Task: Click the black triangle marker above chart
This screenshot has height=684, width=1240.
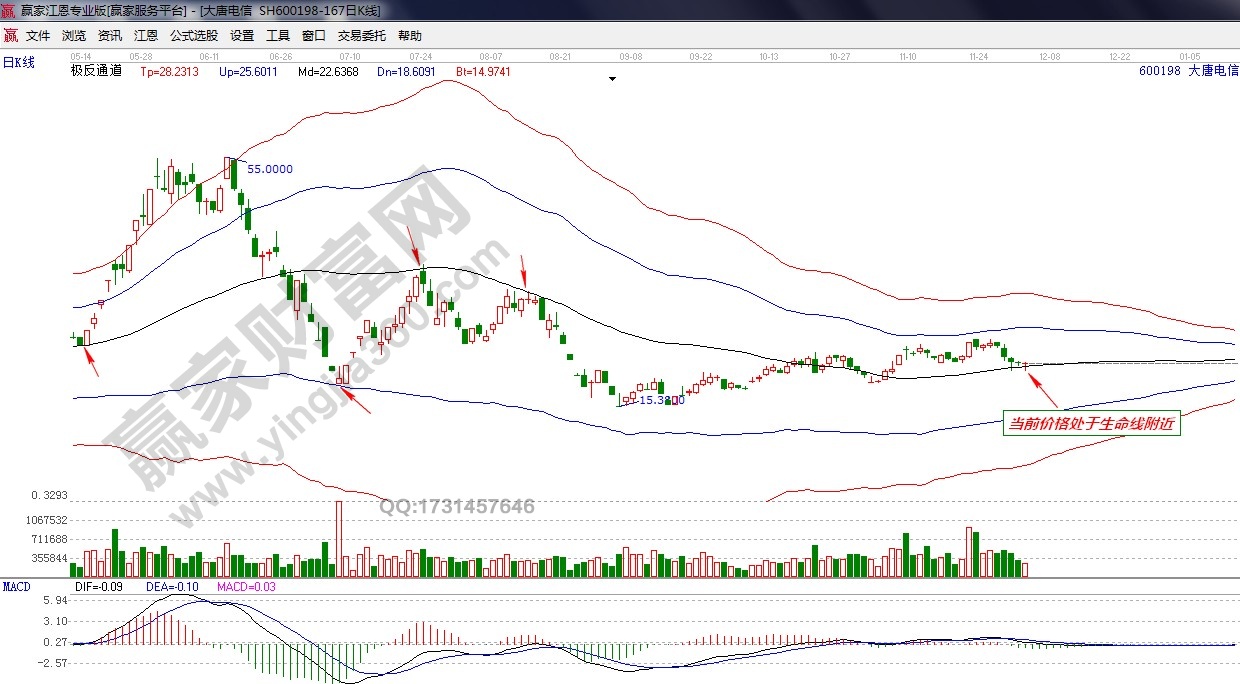Action: click(x=612, y=78)
